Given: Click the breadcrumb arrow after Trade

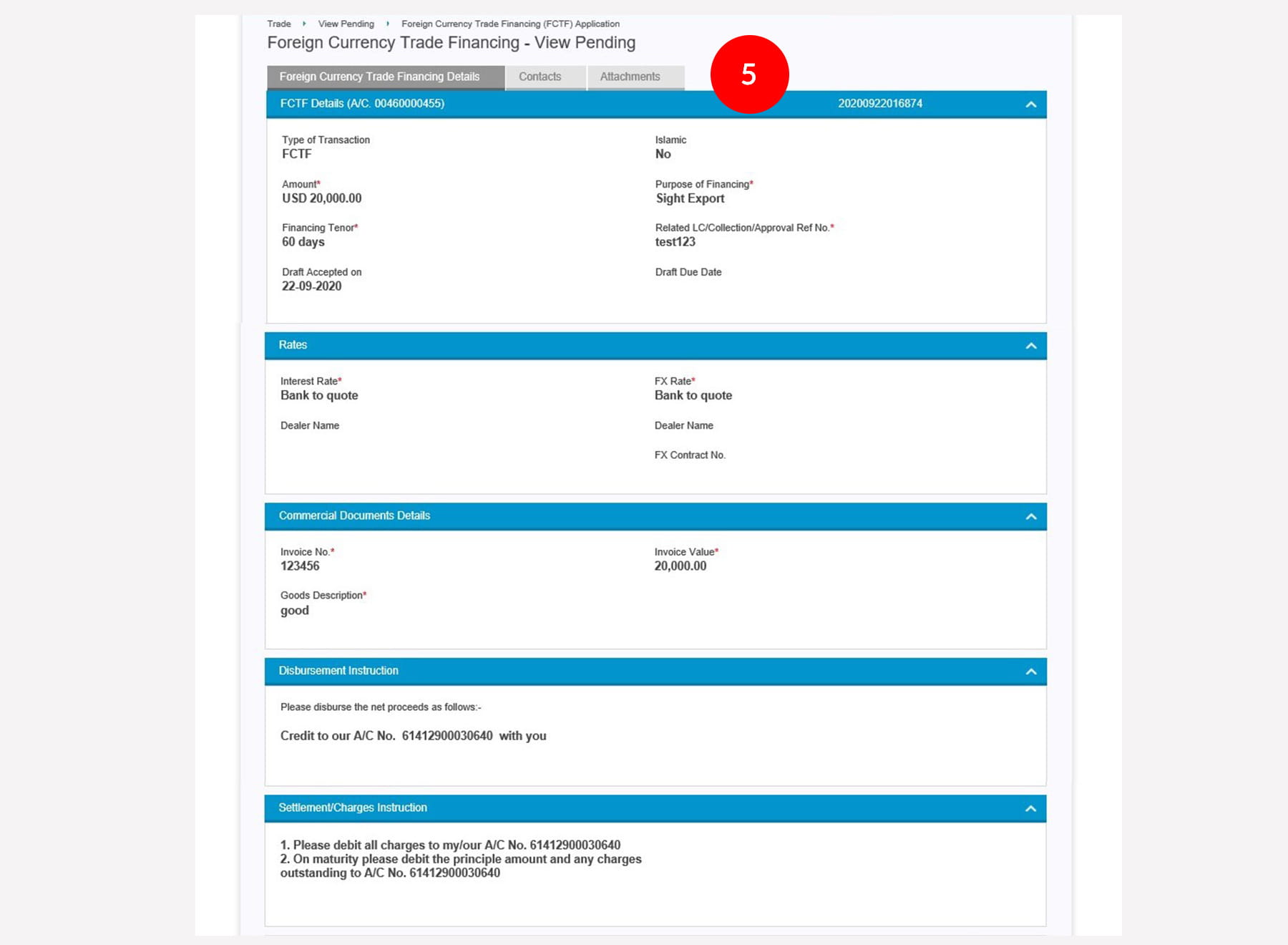Looking at the screenshot, I should point(304,24).
